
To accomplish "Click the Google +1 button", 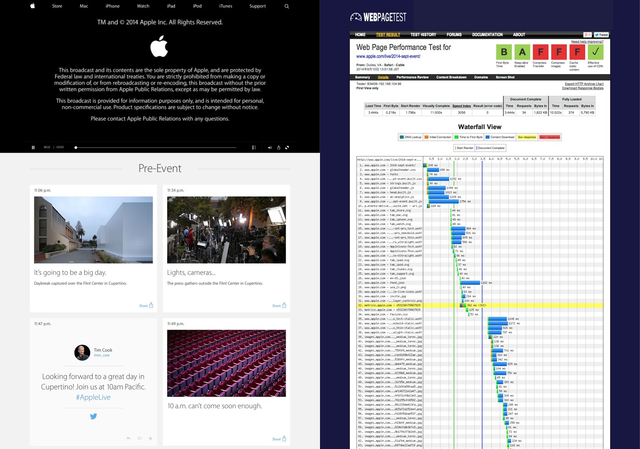I will (587, 35).
